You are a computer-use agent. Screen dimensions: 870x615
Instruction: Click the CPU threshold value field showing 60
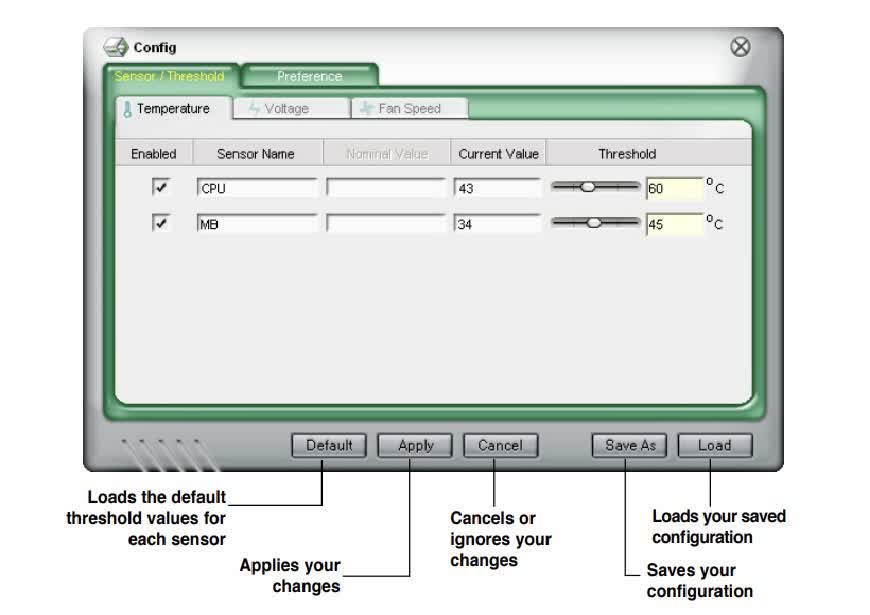coord(675,189)
